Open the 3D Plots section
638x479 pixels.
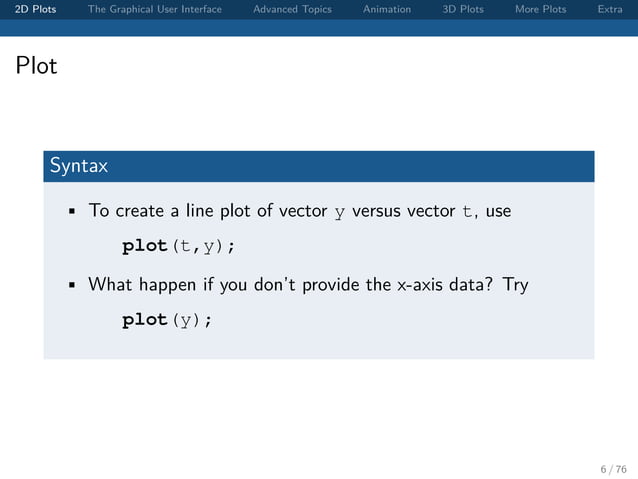coord(463,9)
